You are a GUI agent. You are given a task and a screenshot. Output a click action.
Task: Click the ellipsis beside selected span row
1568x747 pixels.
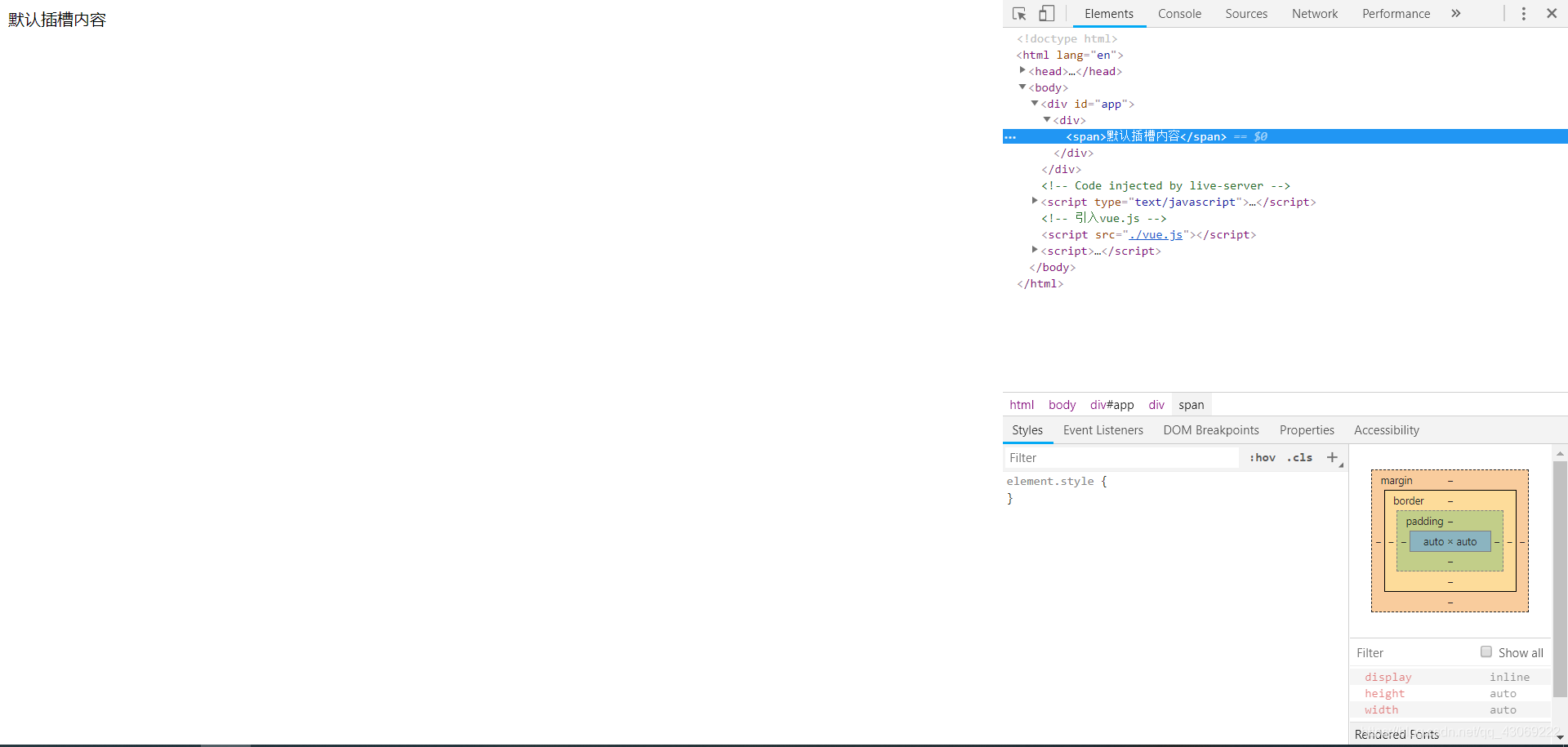1010,137
